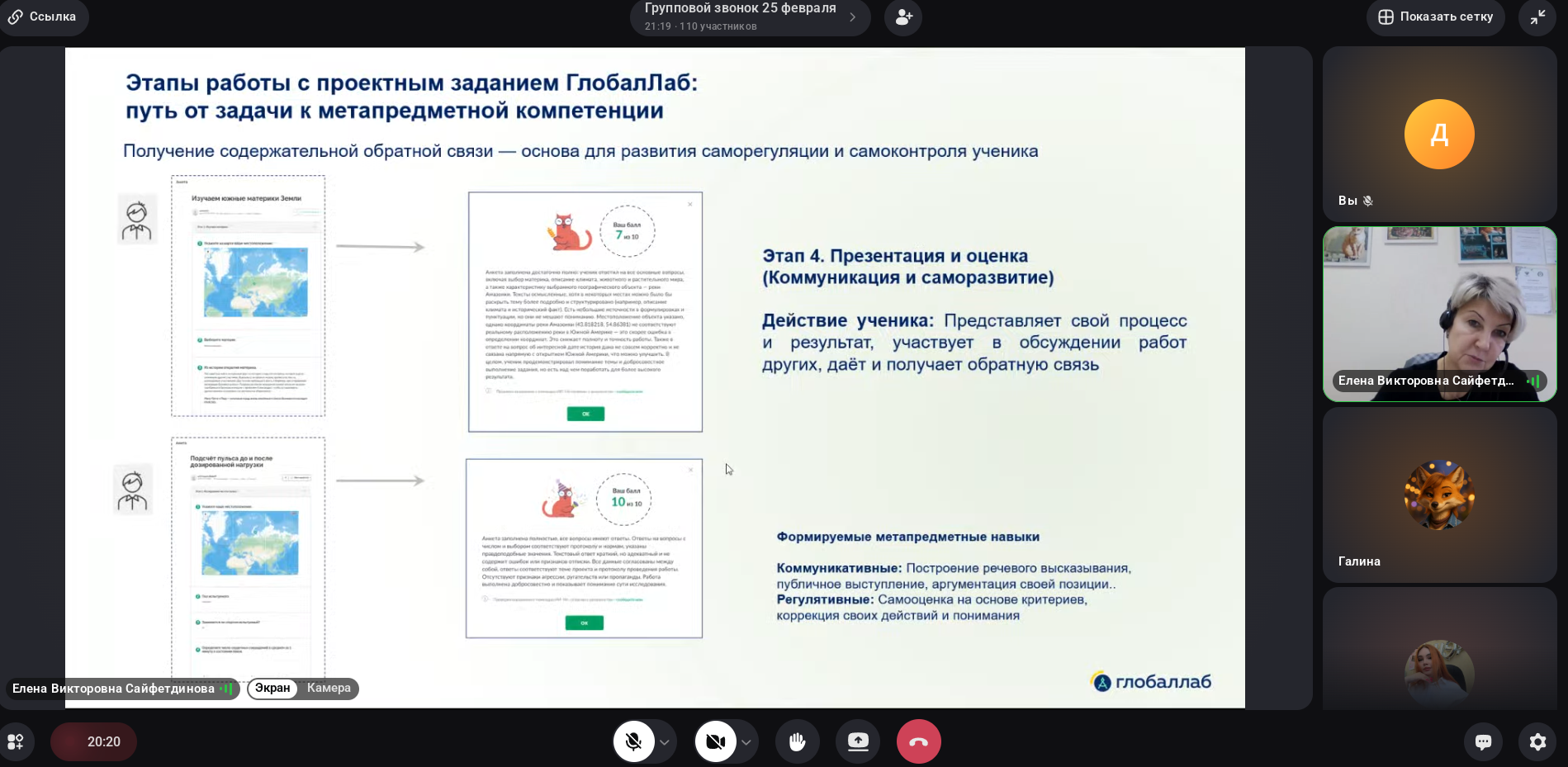Expand camera options arrow

746,742
